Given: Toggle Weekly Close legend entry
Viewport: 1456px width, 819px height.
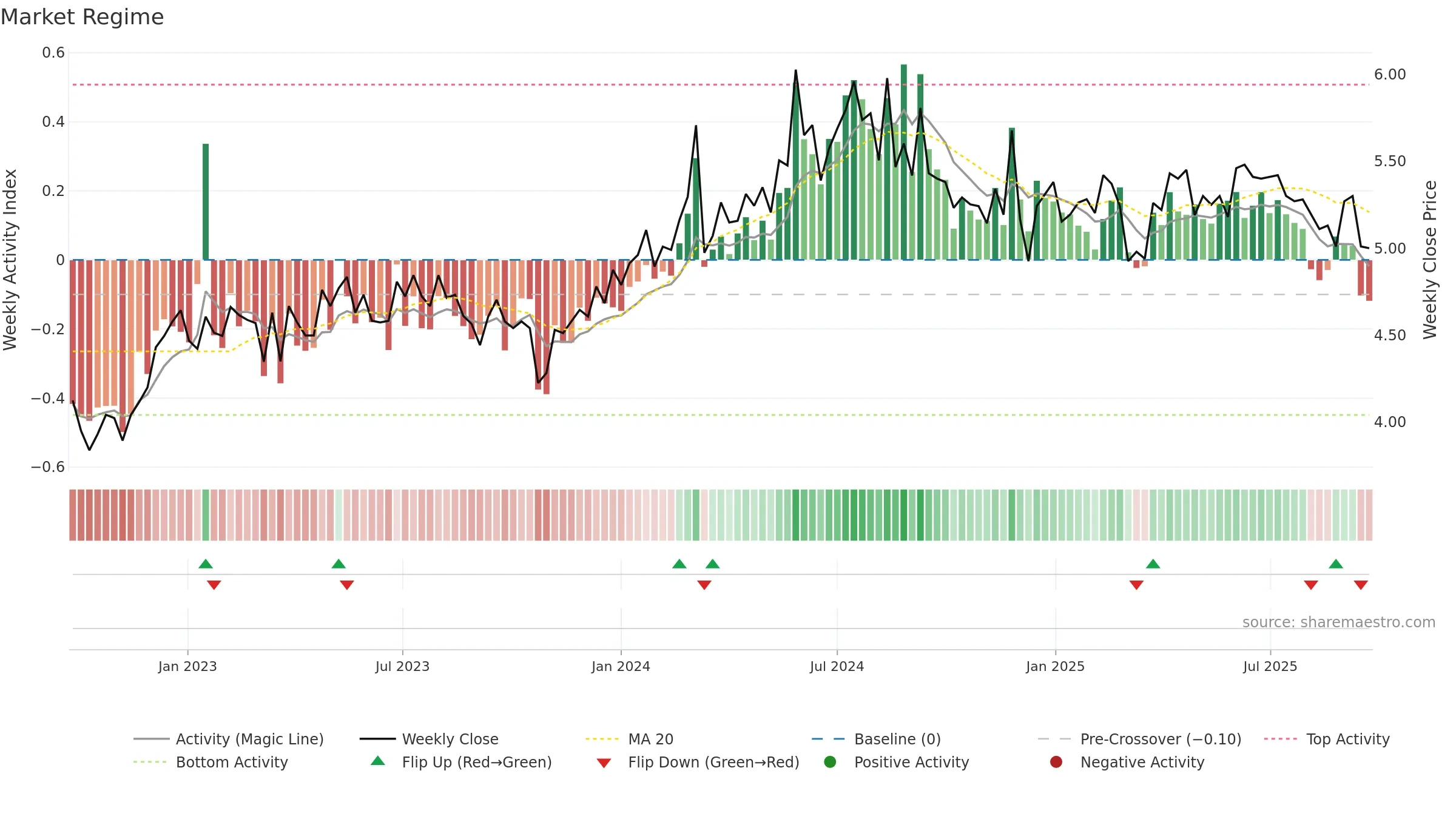Looking at the screenshot, I should click(x=429, y=739).
